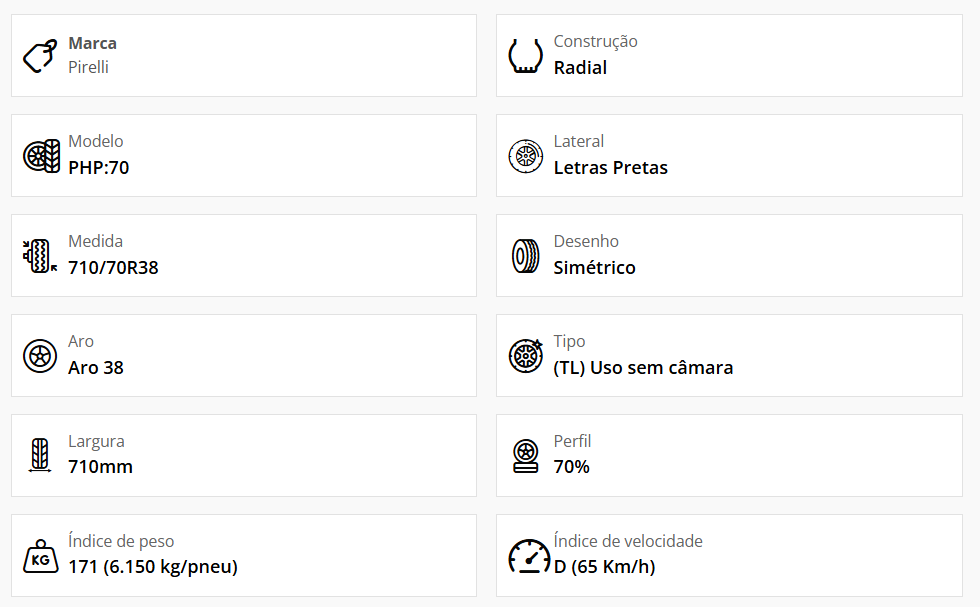Select the stacked tires icon beside Modelo
This screenshot has width=980, height=607.
[x=41, y=156]
